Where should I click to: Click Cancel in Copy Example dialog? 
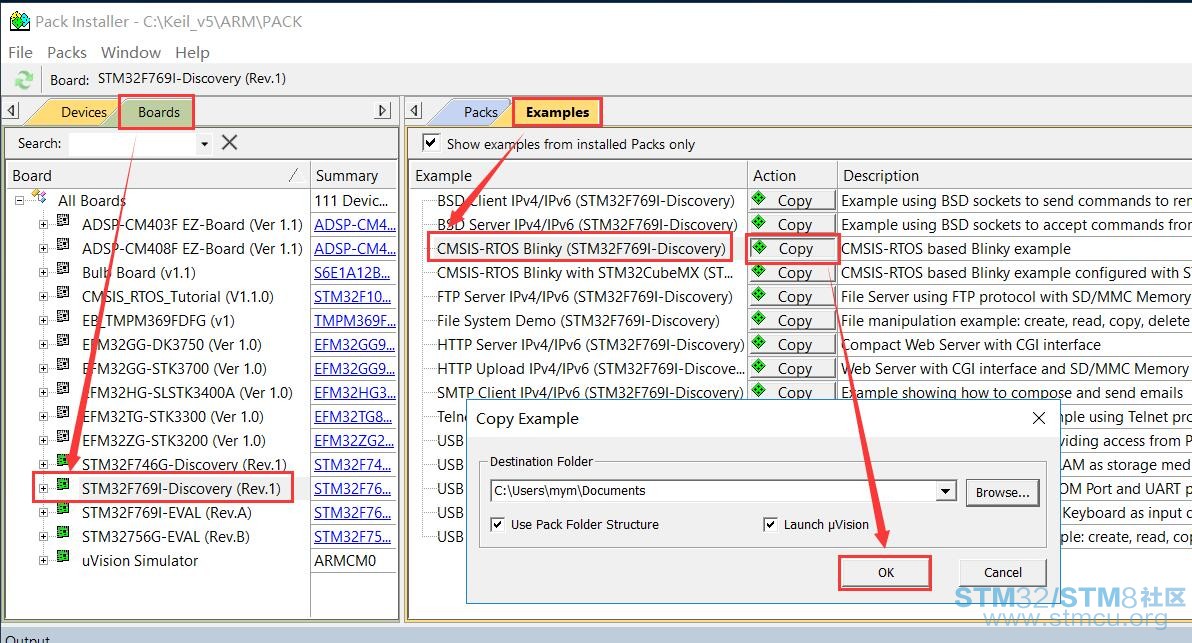[x=1003, y=572]
